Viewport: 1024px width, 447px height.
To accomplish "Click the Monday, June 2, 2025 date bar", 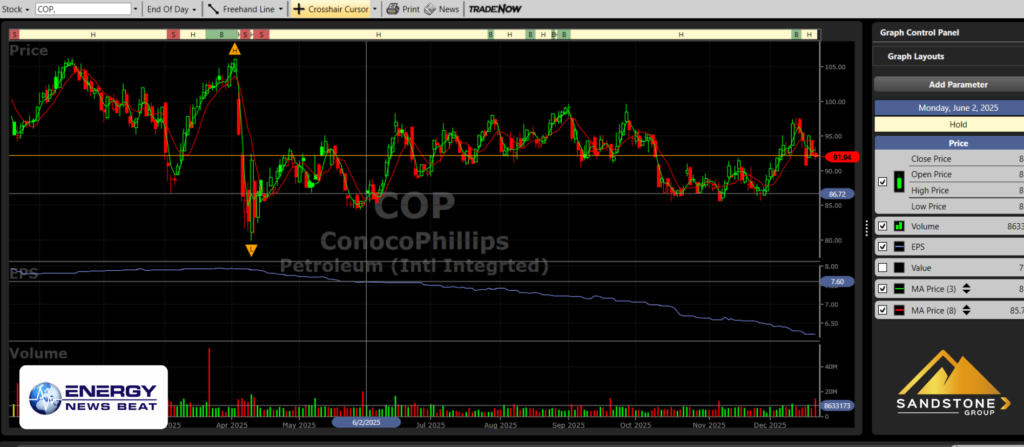I will click(x=950, y=108).
